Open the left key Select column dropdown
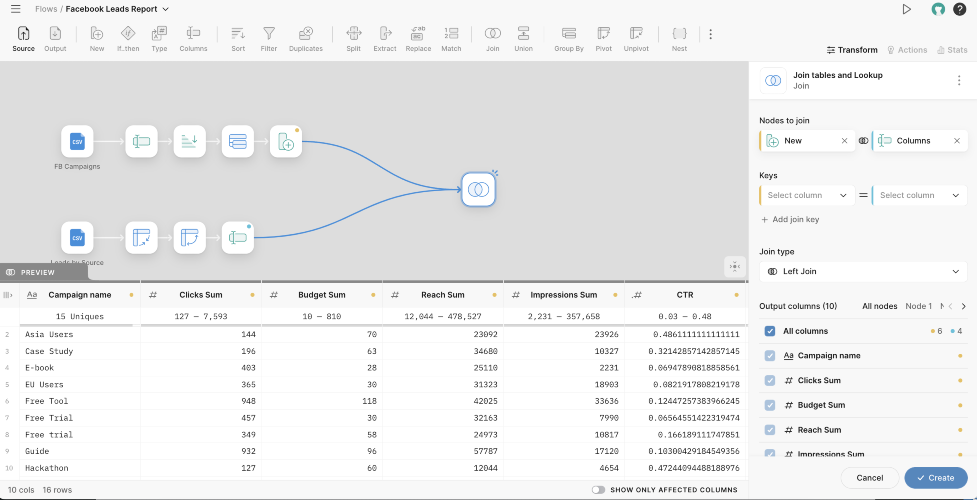Image resolution: width=977 pixels, height=500 pixels. pos(807,195)
